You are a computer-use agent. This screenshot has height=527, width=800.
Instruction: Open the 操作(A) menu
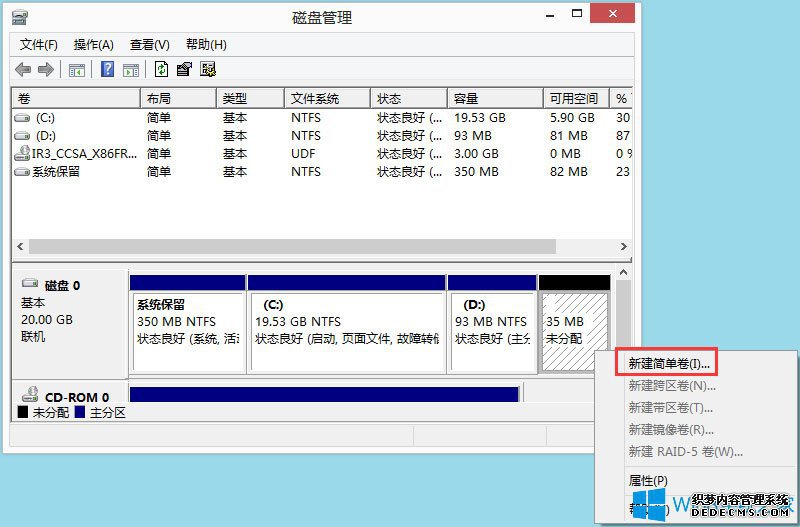(x=94, y=45)
